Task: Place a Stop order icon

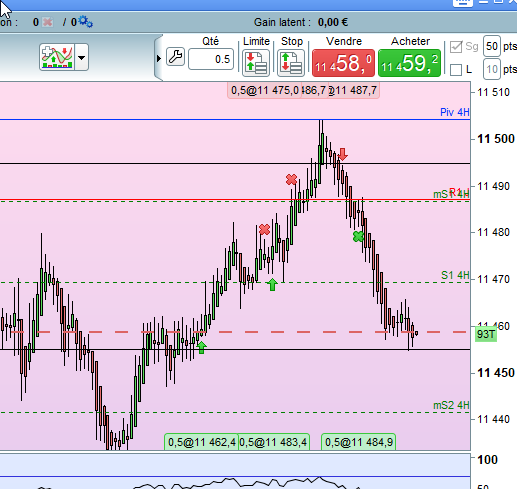Action: (291, 63)
